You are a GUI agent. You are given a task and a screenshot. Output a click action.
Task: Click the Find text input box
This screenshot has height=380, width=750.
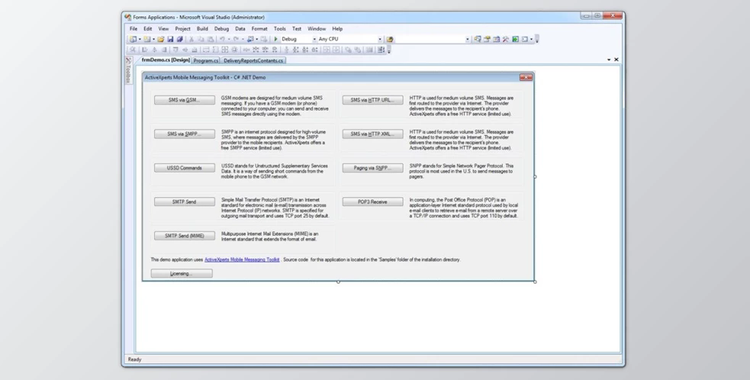(430, 39)
